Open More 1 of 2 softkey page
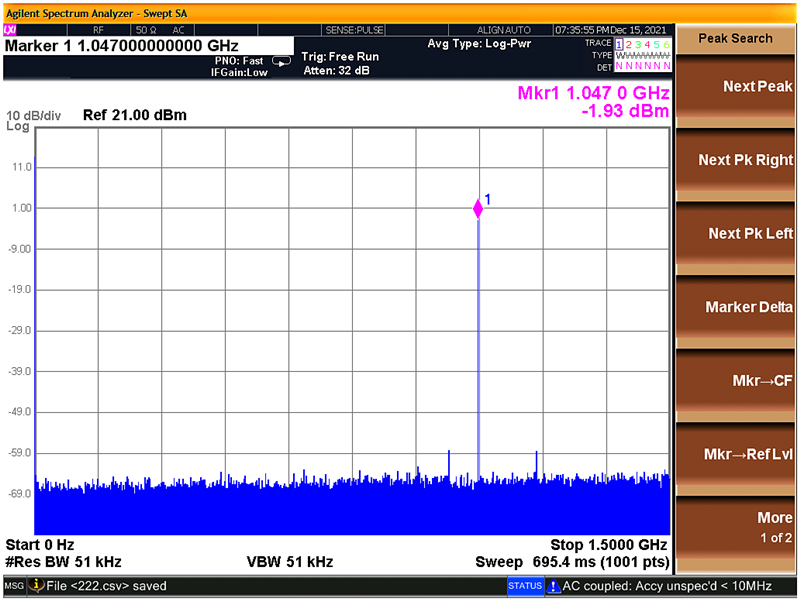Screen dimensions: 800x601 tap(736, 526)
